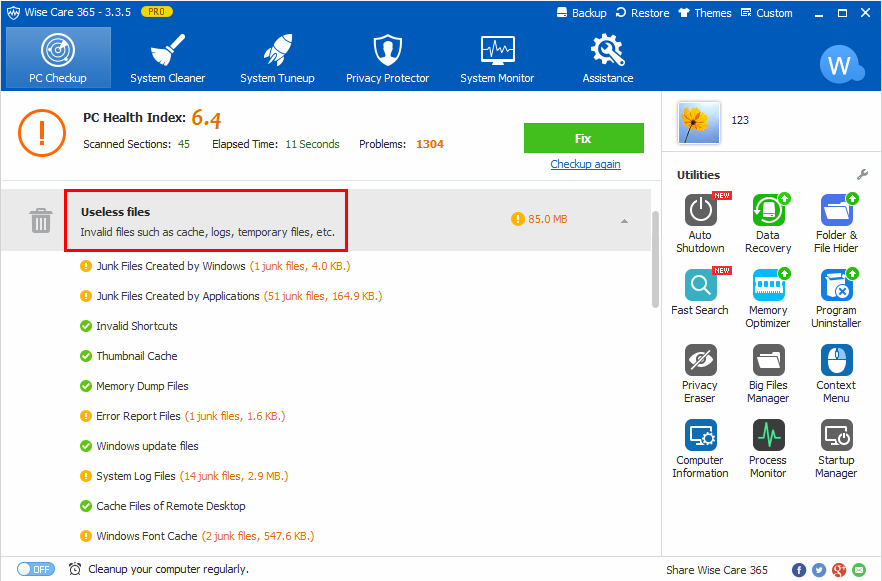Select Cache Files of Remote Desktop row
This screenshot has height=581, width=882.
[x=163, y=506]
